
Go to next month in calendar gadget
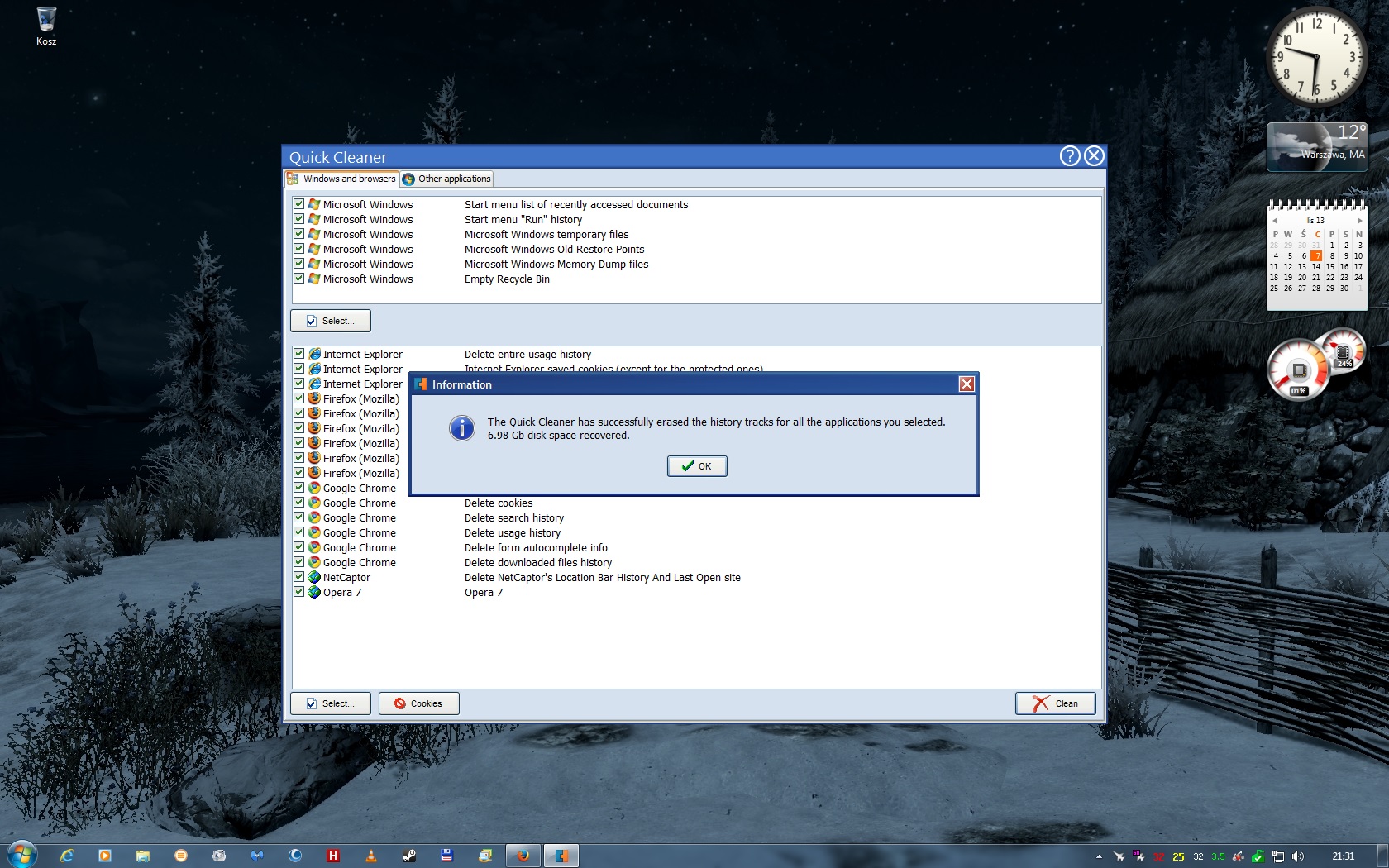[x=1359, y=221]
